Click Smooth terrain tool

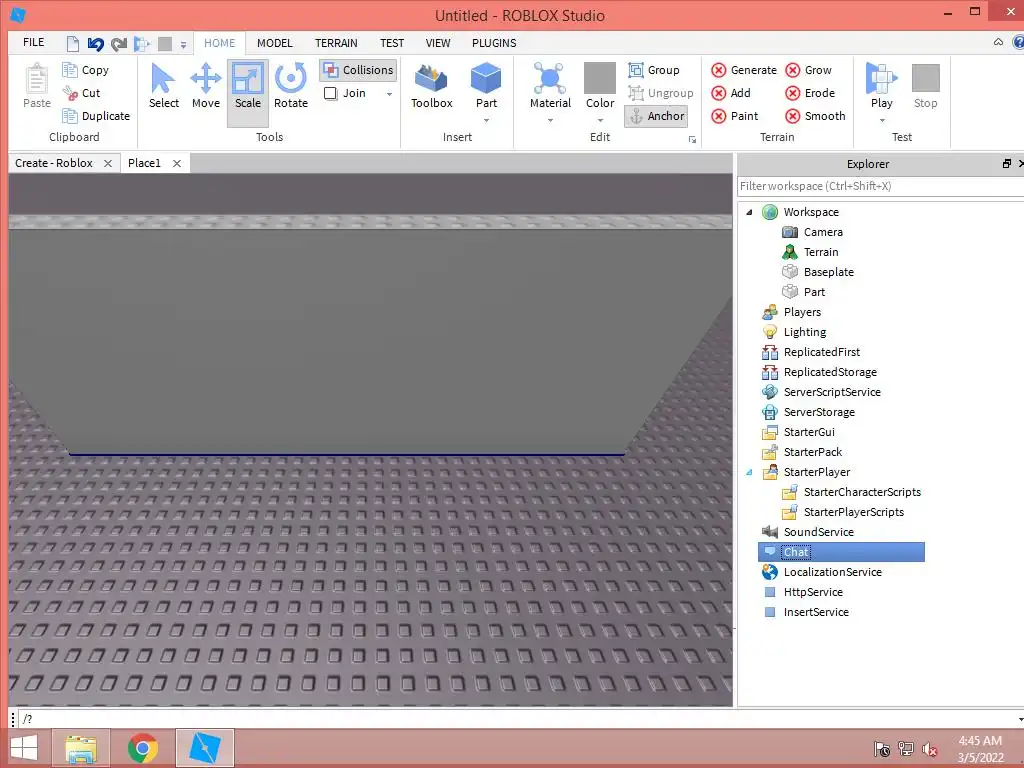click(815, 116)
